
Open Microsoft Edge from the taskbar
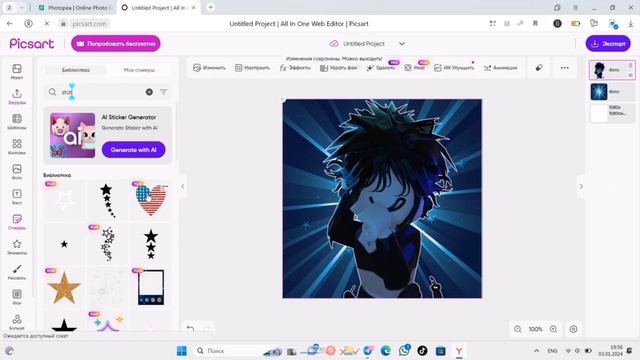click(386, 351)
